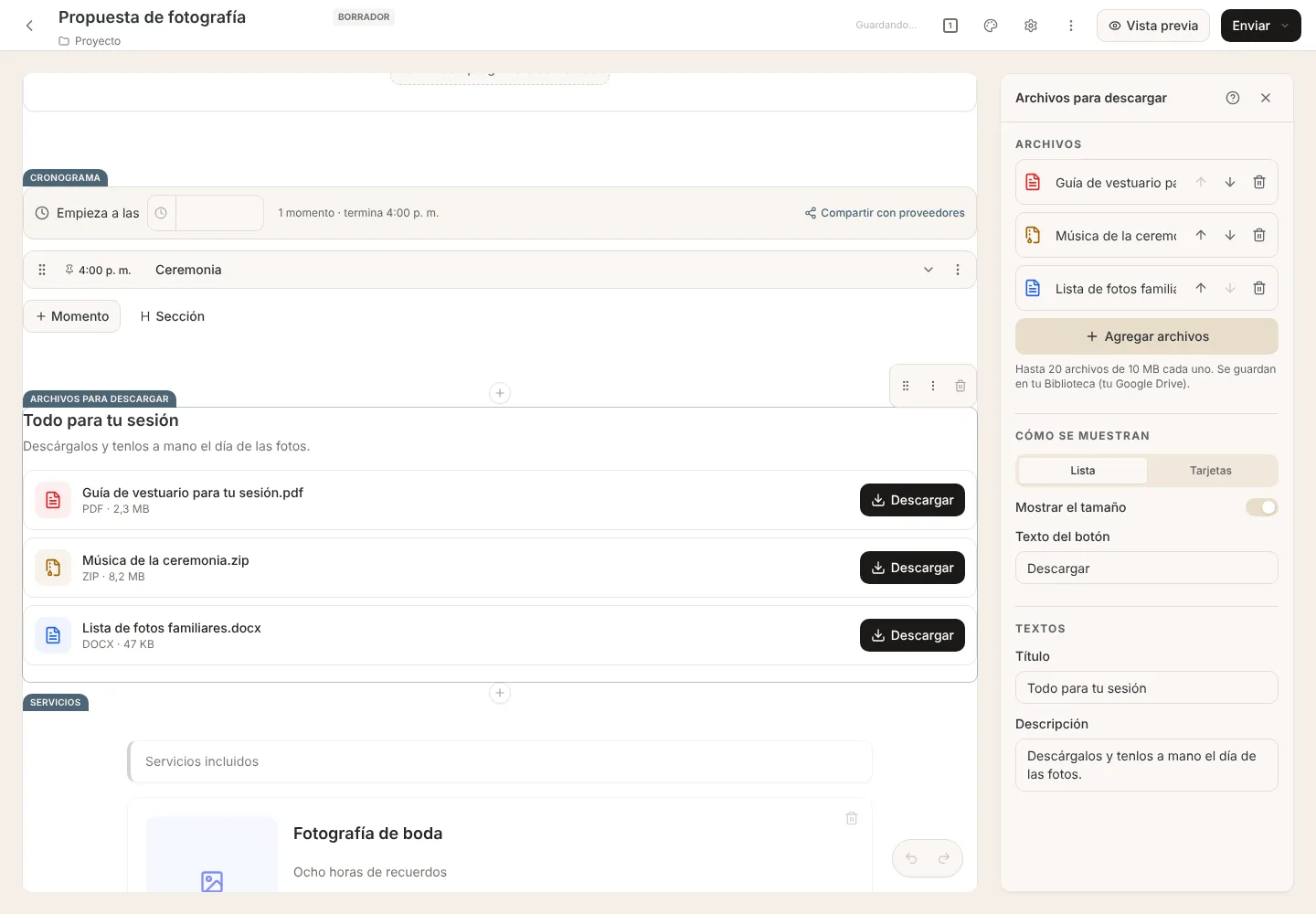Move Lista de fotos familiares file up
This screenshot has width=1316, height=914.
[x=1201, y=288]
